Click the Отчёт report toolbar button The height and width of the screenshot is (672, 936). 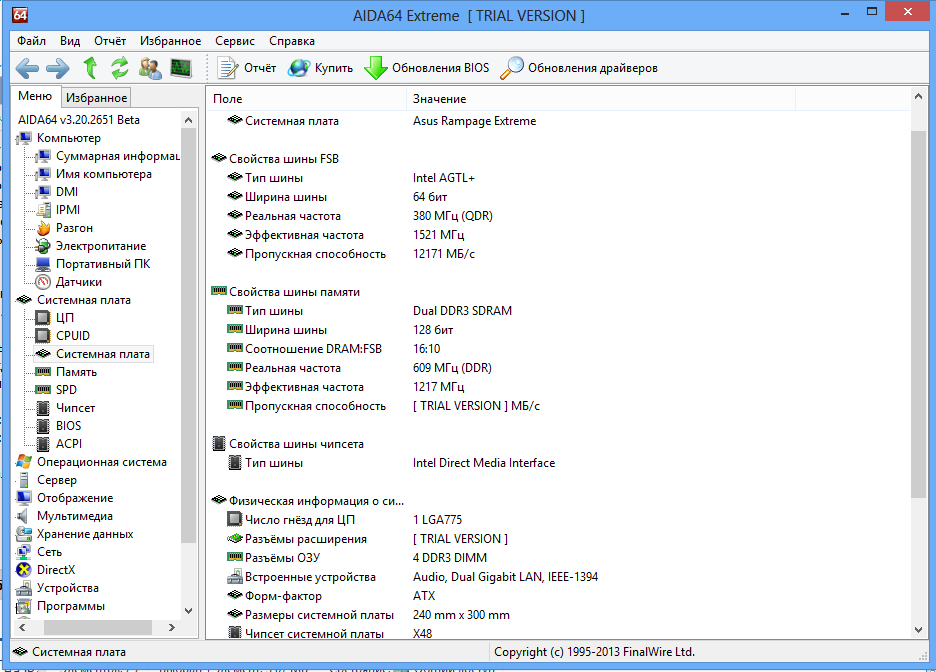[x=247, y=68]
